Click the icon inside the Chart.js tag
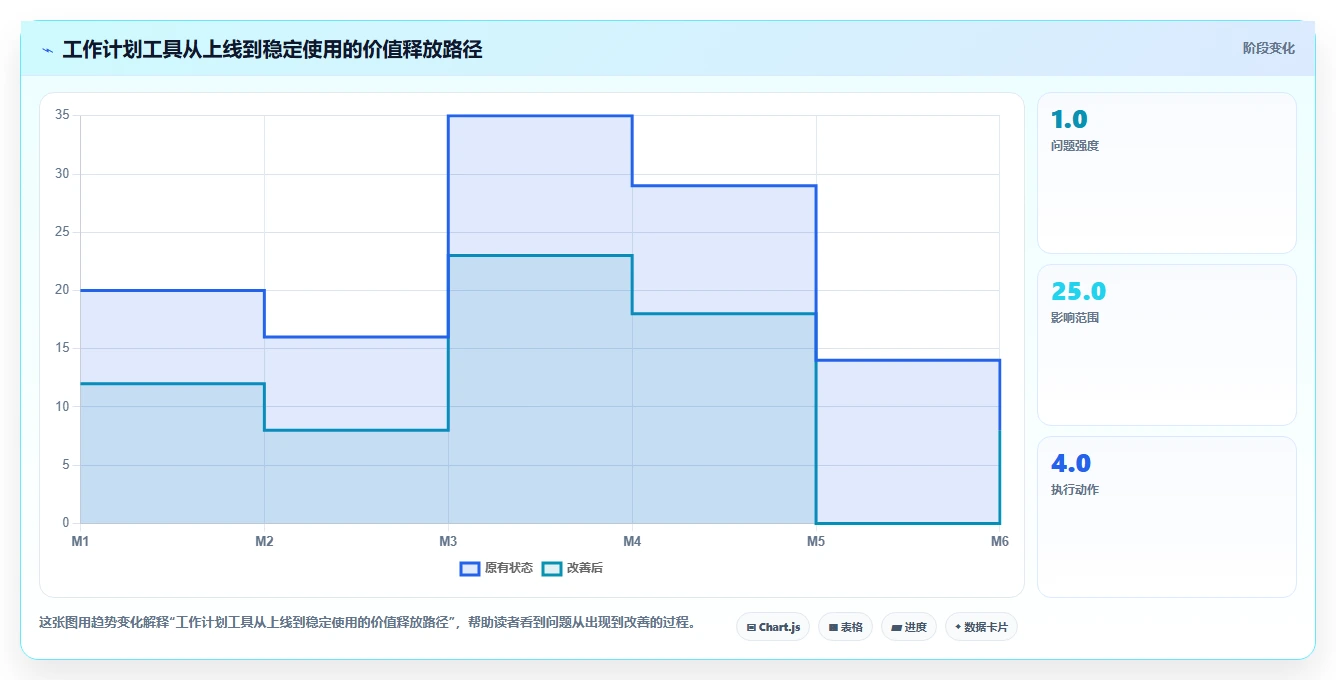Image resolution: width=1336 pixels, height=680 pixels. 751,628
